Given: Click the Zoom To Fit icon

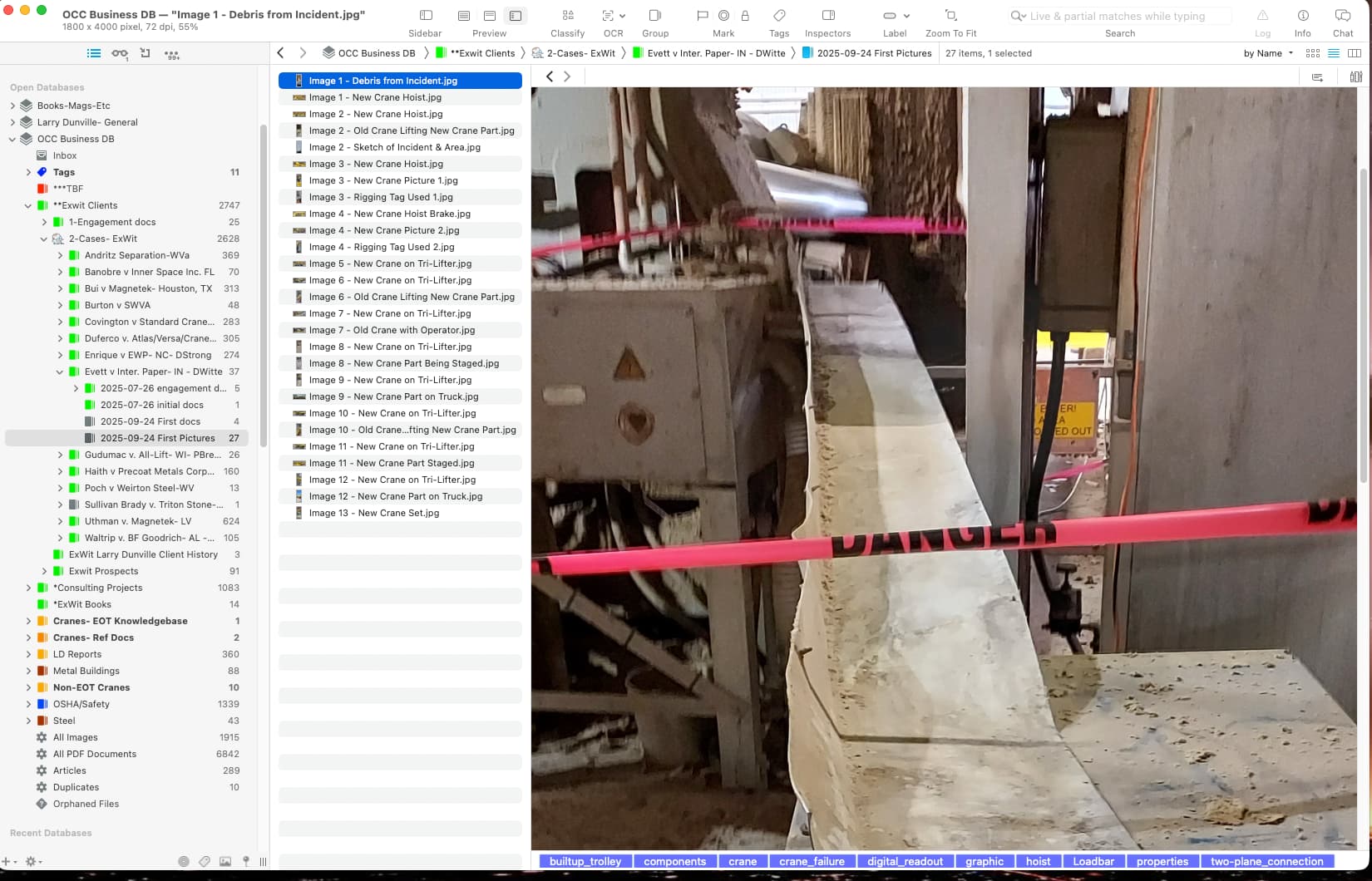Looking at the screenshot, I should [x=950, y=16].
